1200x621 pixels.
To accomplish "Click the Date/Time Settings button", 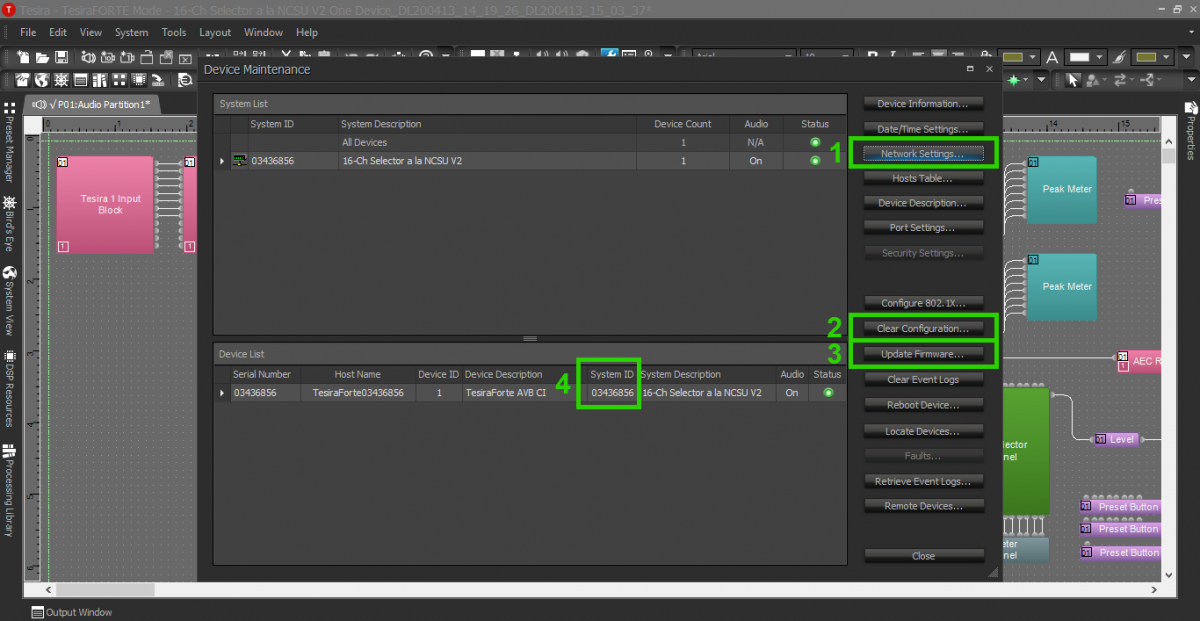I will pos(923,129).
